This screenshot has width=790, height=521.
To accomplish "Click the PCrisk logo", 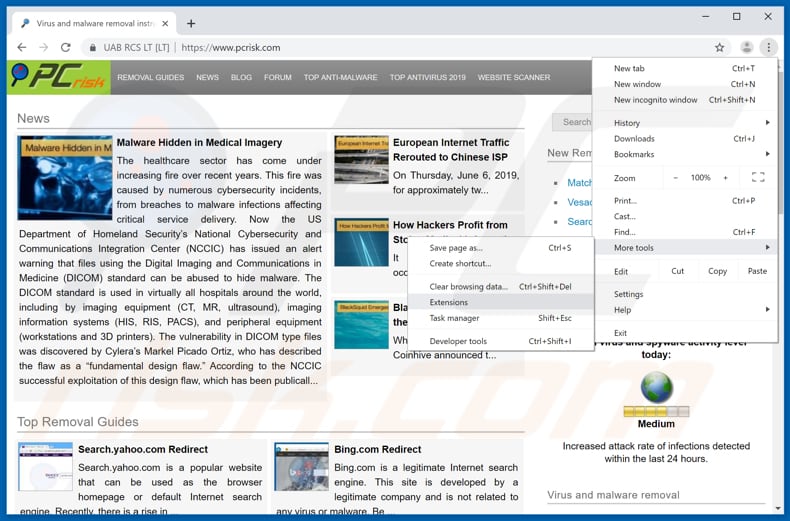I will [x=58, y=77].
